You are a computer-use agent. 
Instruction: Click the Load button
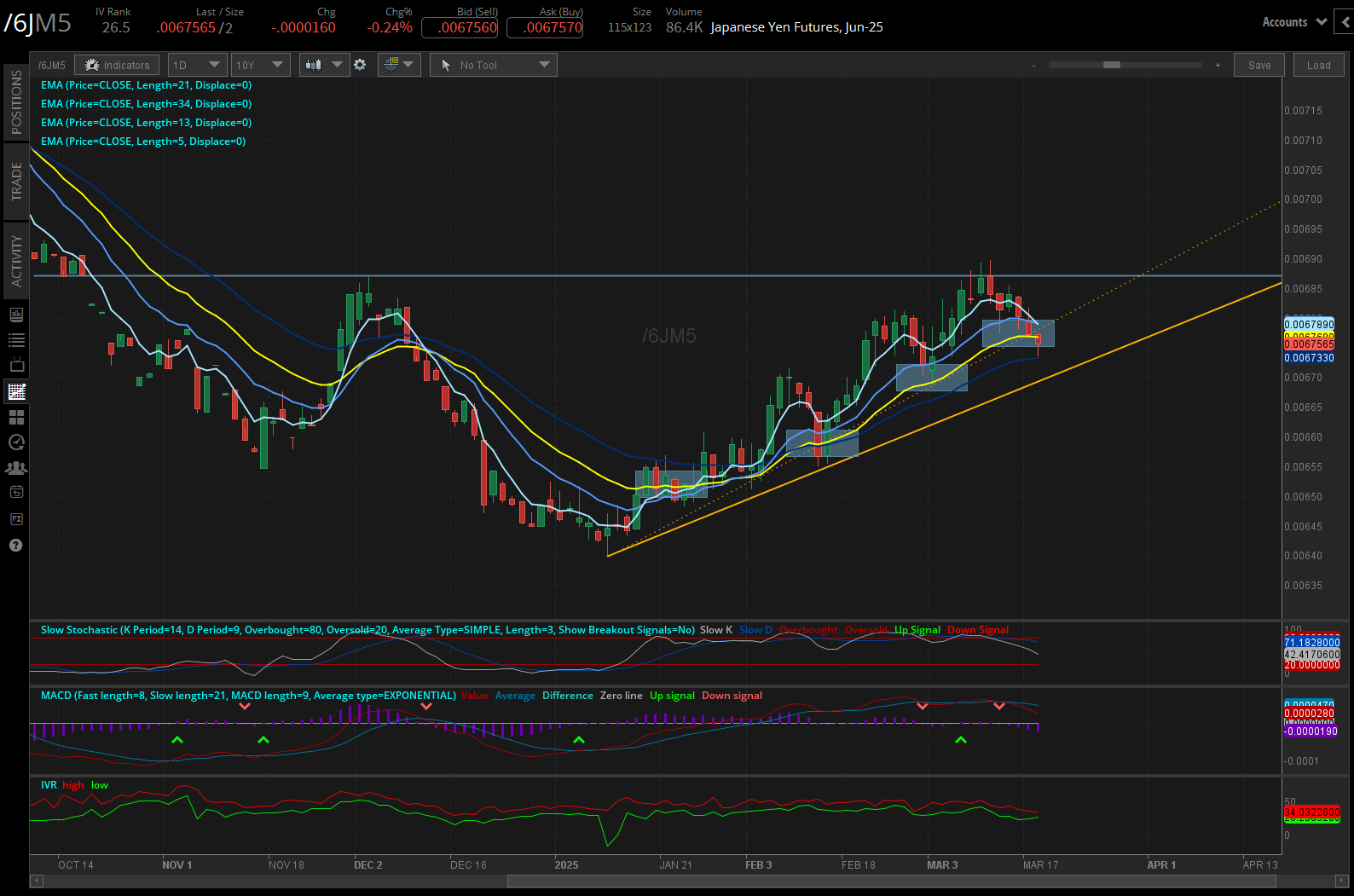[1319, 65]
